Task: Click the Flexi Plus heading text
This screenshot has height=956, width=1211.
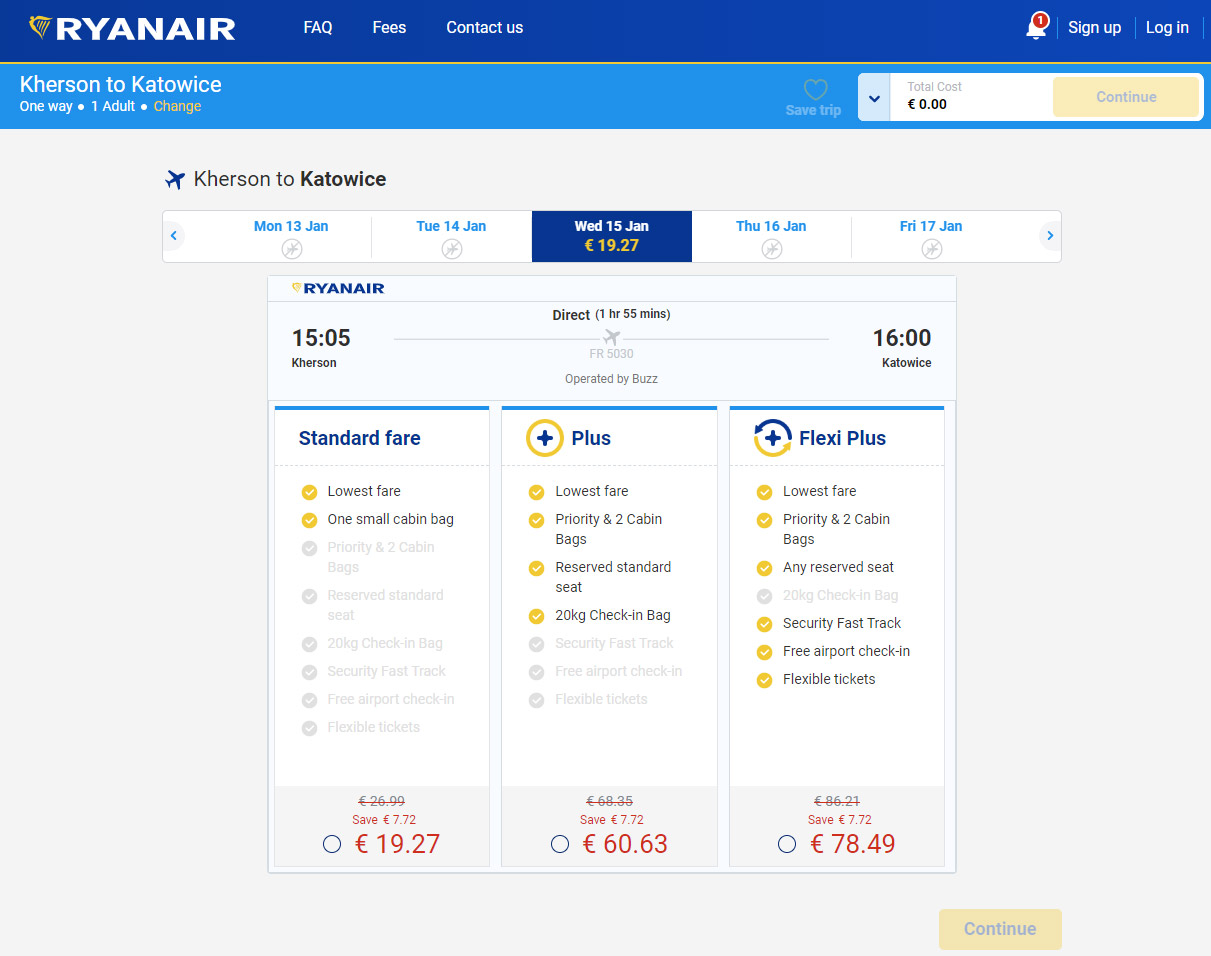Action: point(842,438)
